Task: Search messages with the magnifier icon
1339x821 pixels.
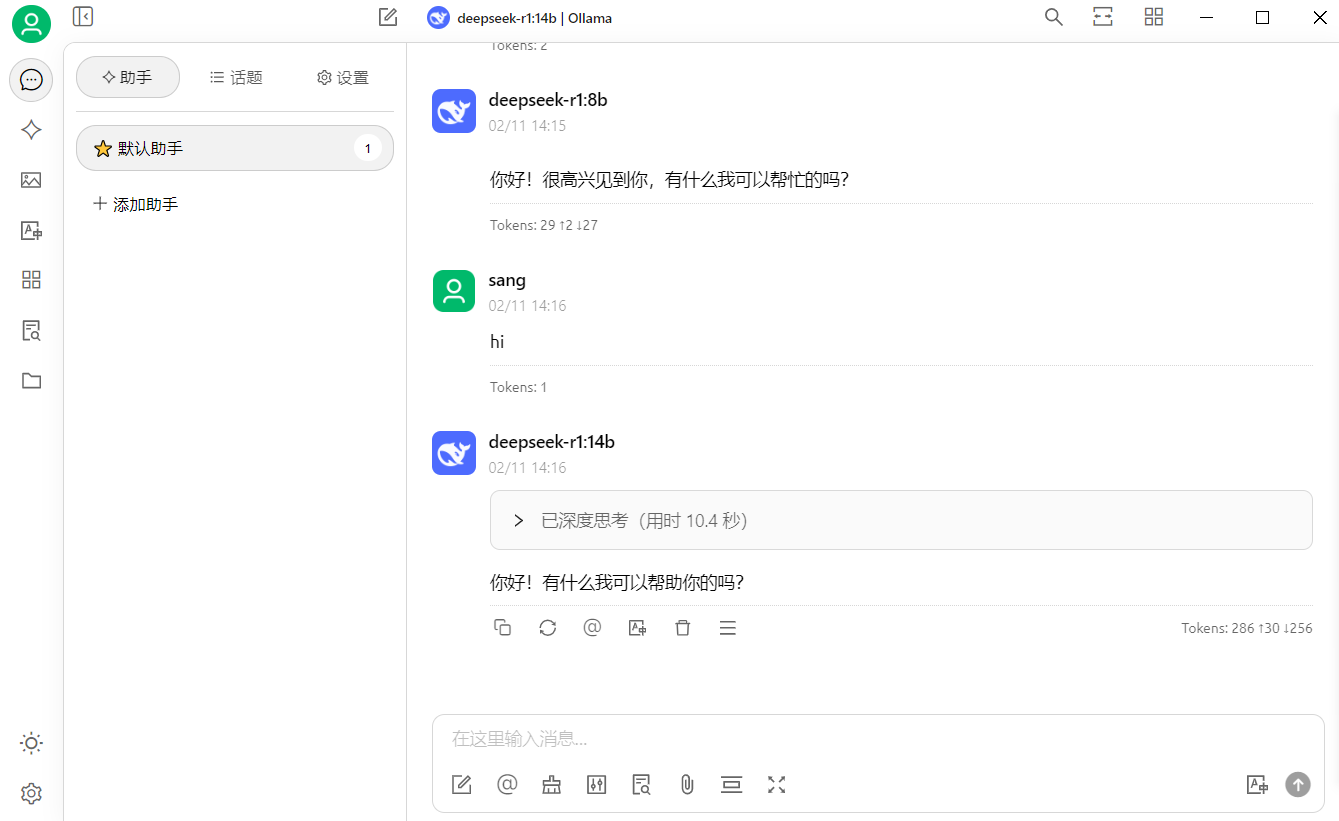Action: pyautogui.click(x=1053, y=17)
